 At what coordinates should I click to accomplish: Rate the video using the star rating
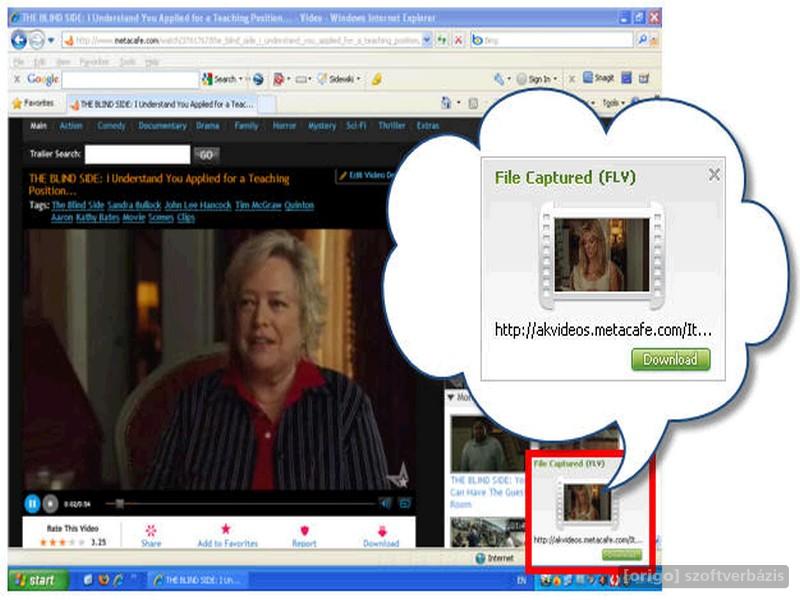[x=62, y=542]
